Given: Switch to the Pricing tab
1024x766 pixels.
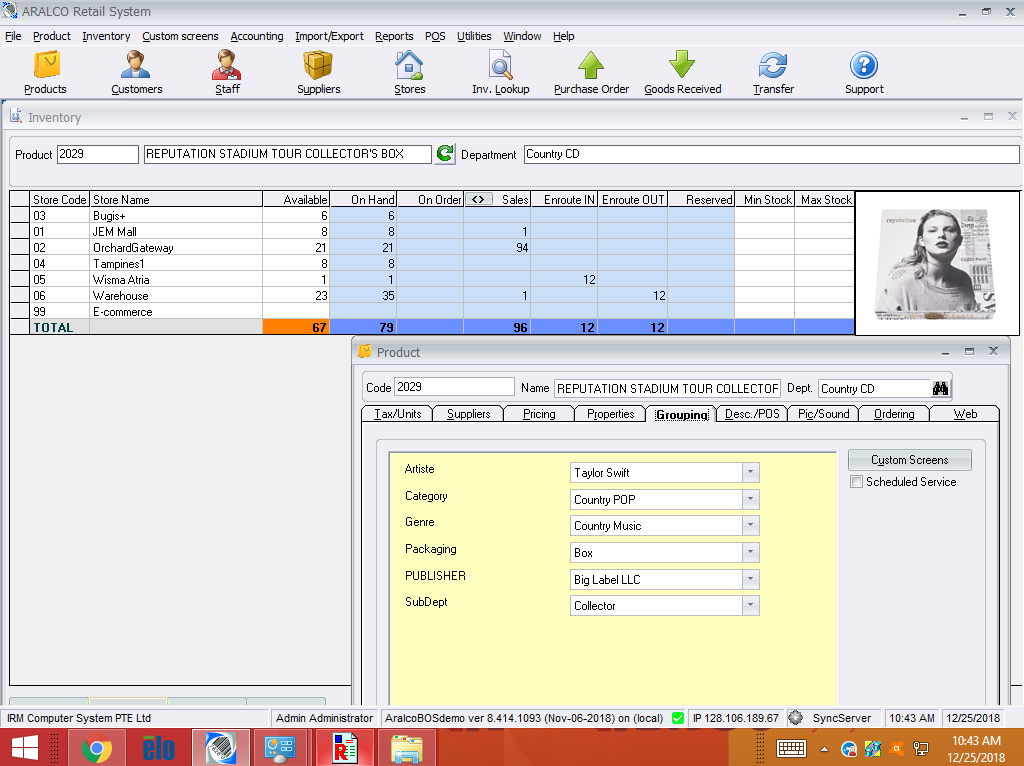Looking at the screenshot, I should click(x=538, y=413).
